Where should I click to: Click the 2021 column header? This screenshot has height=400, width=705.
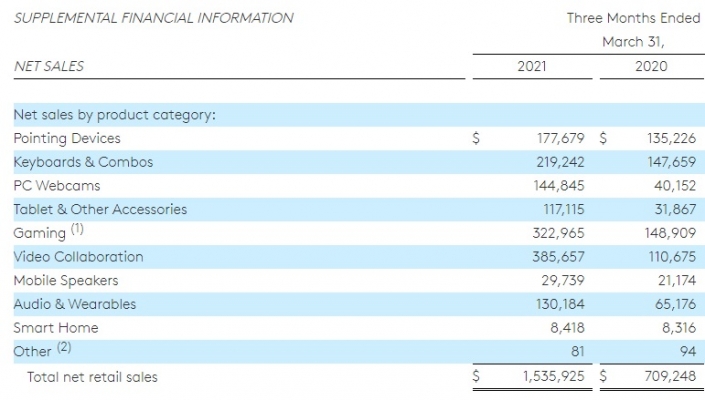[532, 67]
